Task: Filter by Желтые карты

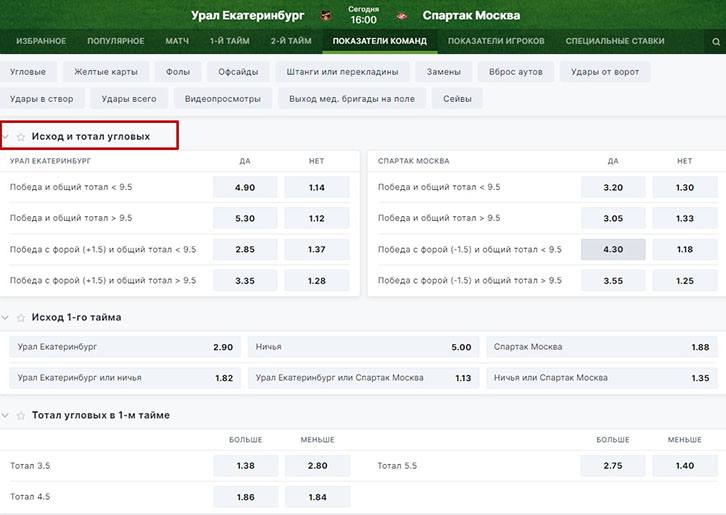Action: 106,72
